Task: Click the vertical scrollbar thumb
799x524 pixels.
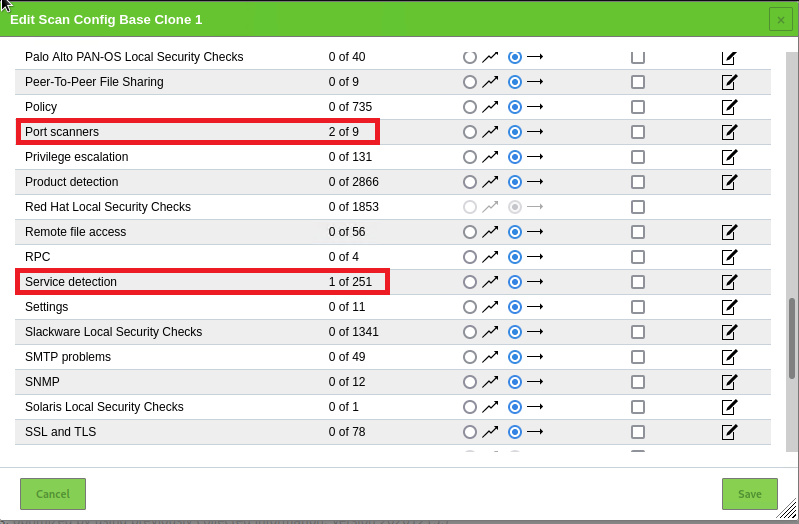Action: (792, 338)
